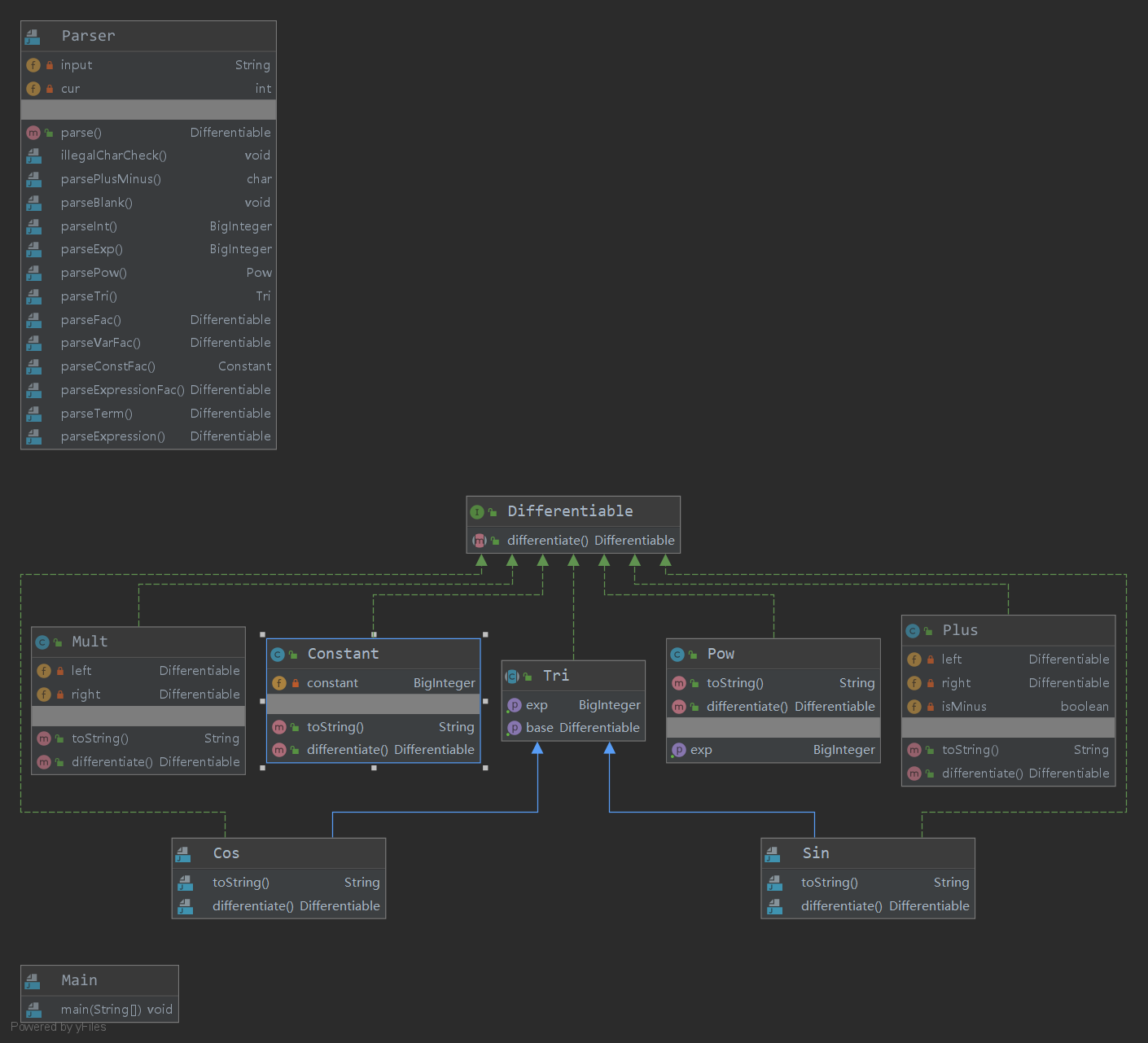1148x1043 pixels.
Task: Click the Java file icon beside Main
Action: point(33,981)
